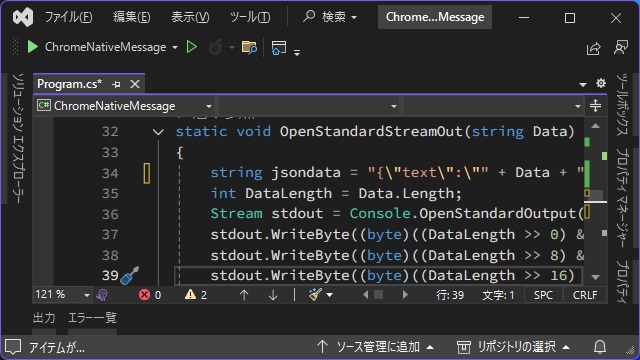Screen dimensions: 640x360
Task: Go to next issue down arrow
Action: point(273,295)
